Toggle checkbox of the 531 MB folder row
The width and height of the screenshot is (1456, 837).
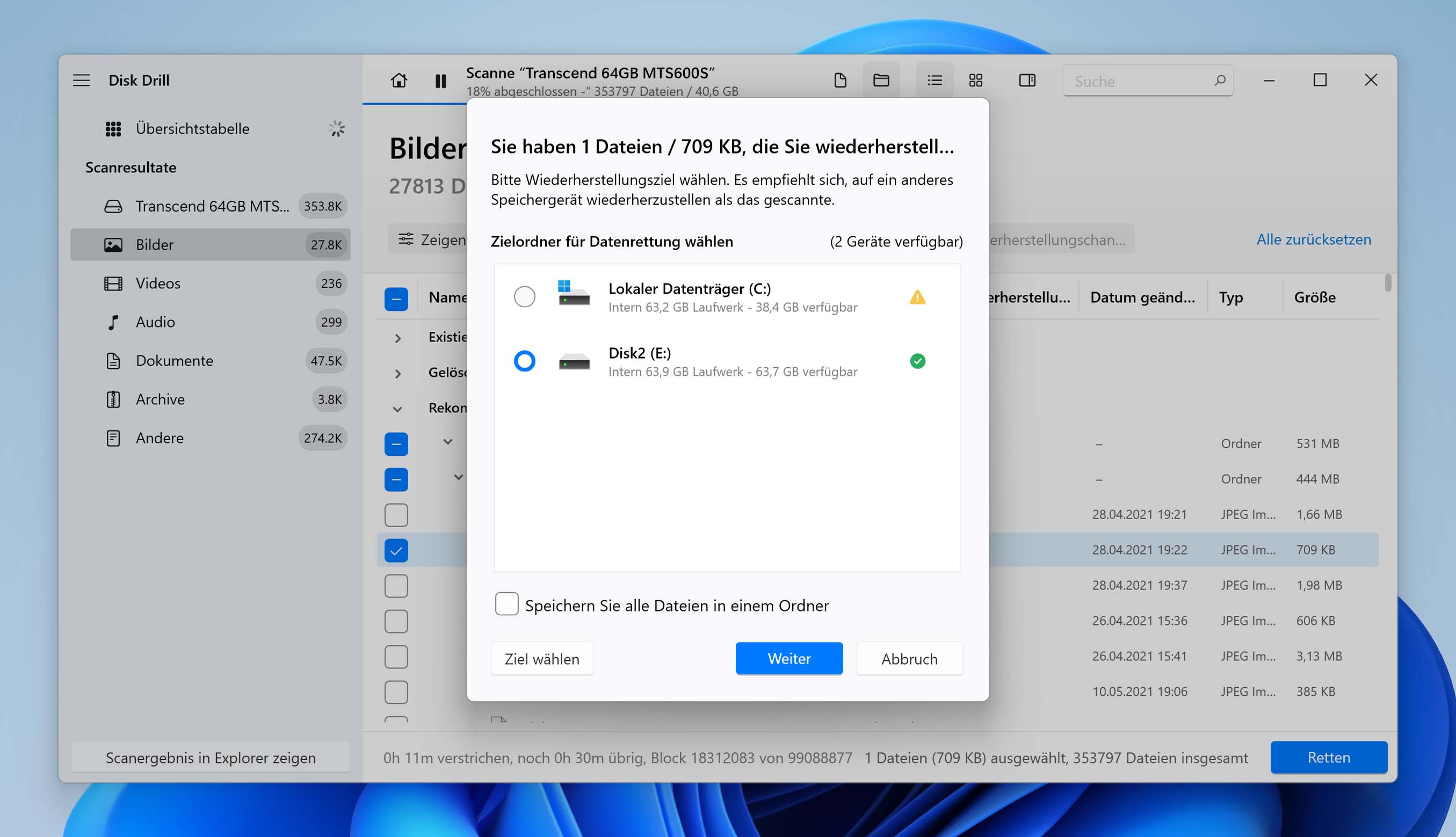396,445
